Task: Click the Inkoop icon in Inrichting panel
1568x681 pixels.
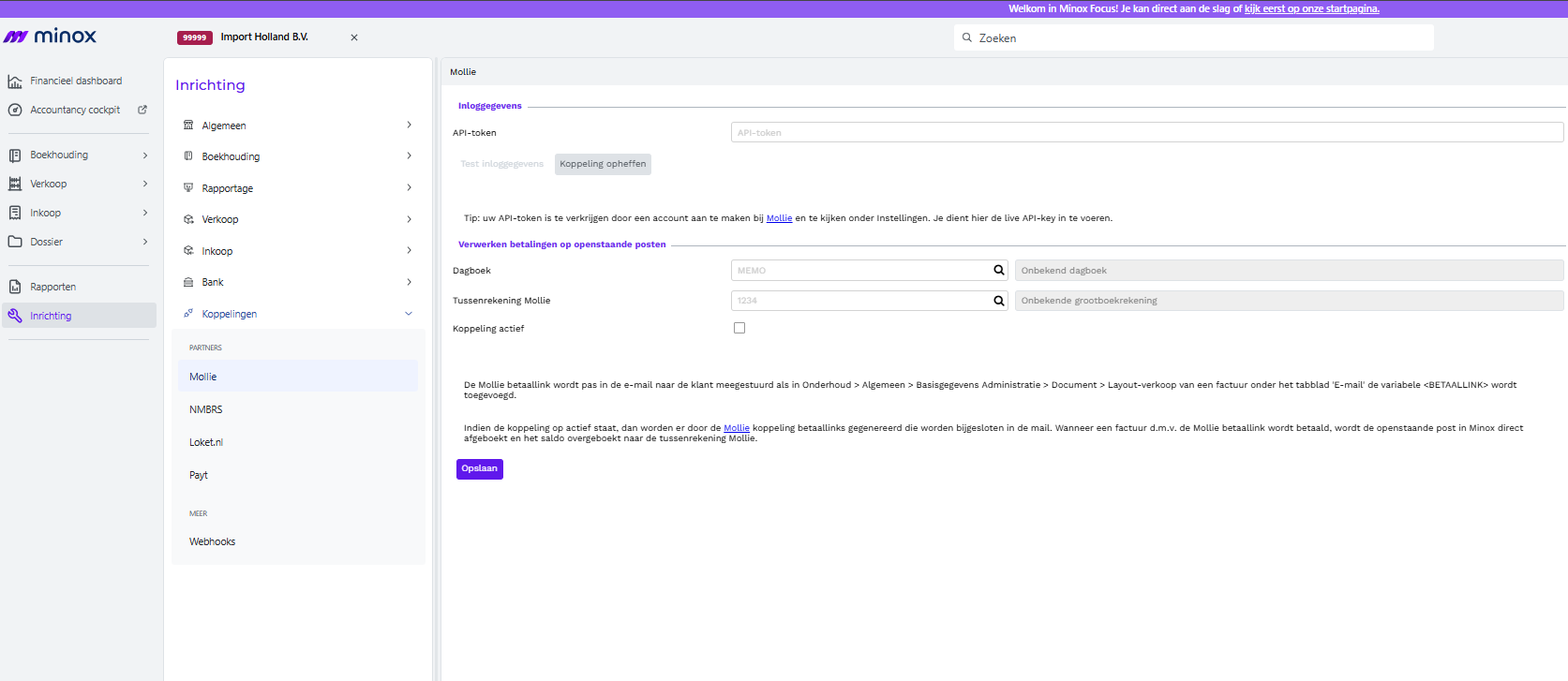Action: (188, 250)
